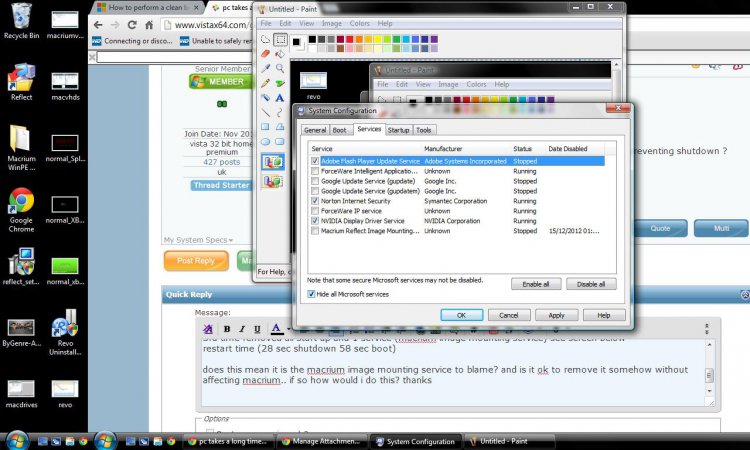Image resolution: width=750 pixels, height=450 pixels.
Task: Pick the purple color swatch in Paint palette
Action: pos(434,40)
